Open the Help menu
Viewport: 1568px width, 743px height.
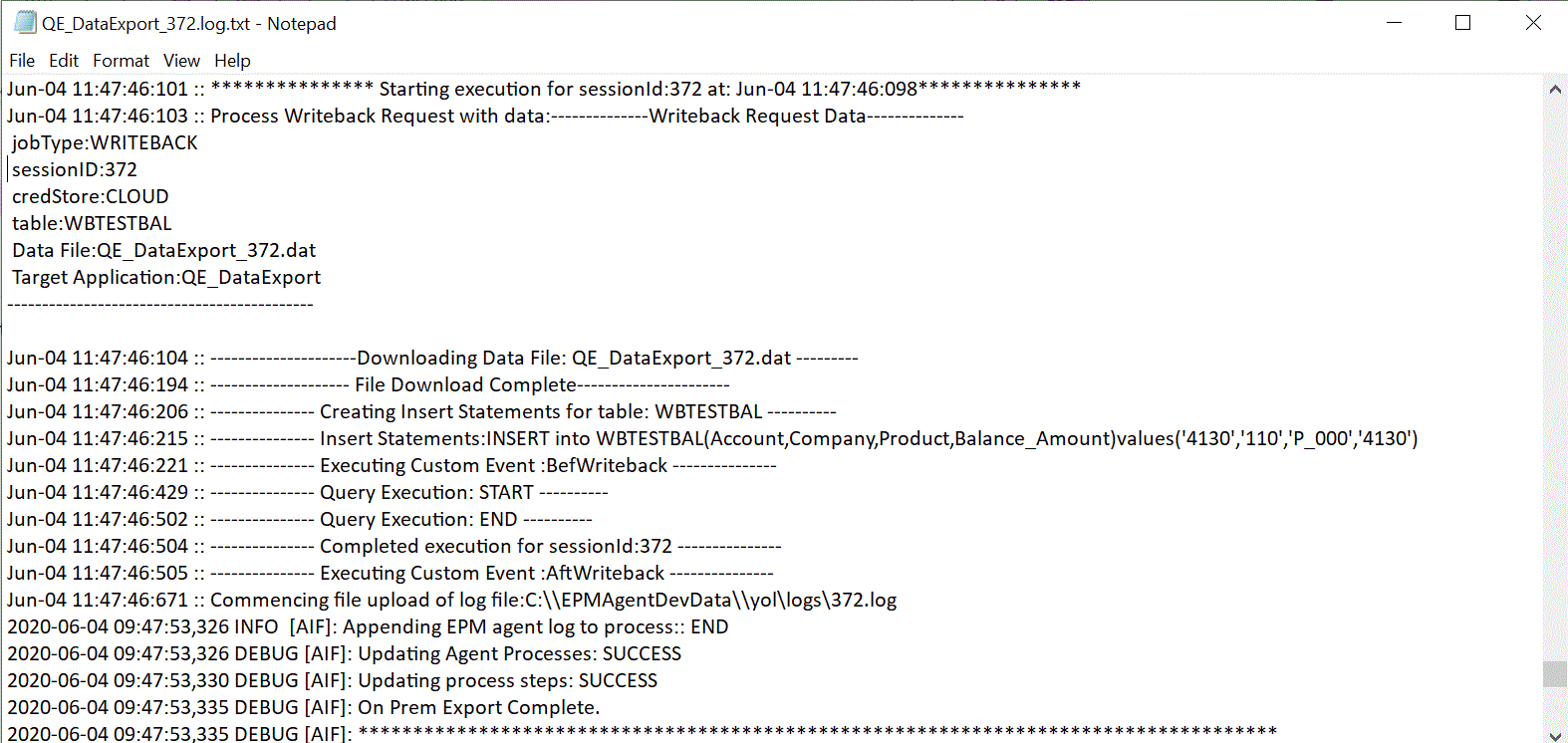pos(232,61)
